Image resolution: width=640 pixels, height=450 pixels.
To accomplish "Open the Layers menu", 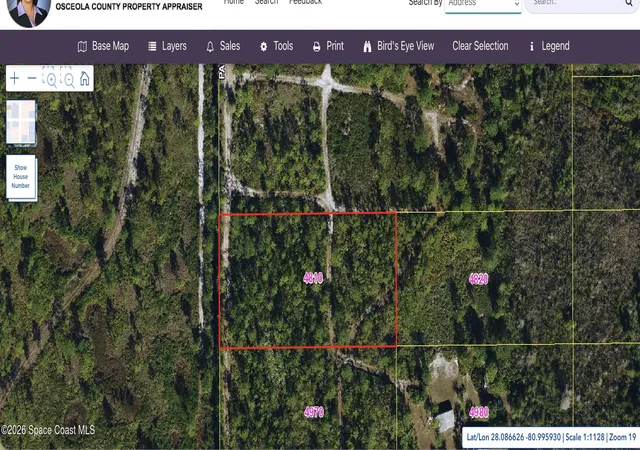I will (x=167, y=46).
